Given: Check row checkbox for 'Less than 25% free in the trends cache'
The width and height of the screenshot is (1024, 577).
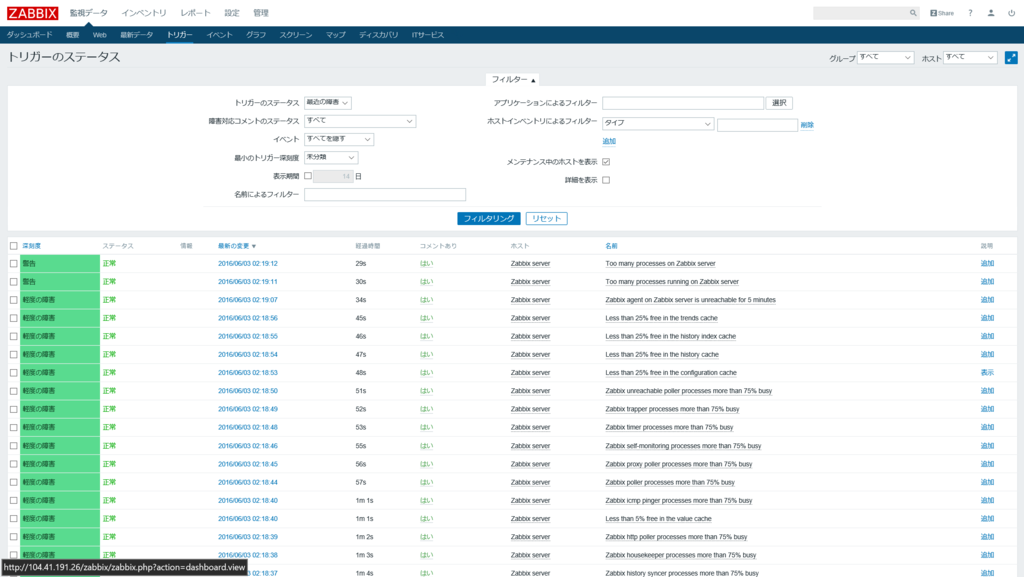Looking at the screenshot, I should (x=14, y=318).
